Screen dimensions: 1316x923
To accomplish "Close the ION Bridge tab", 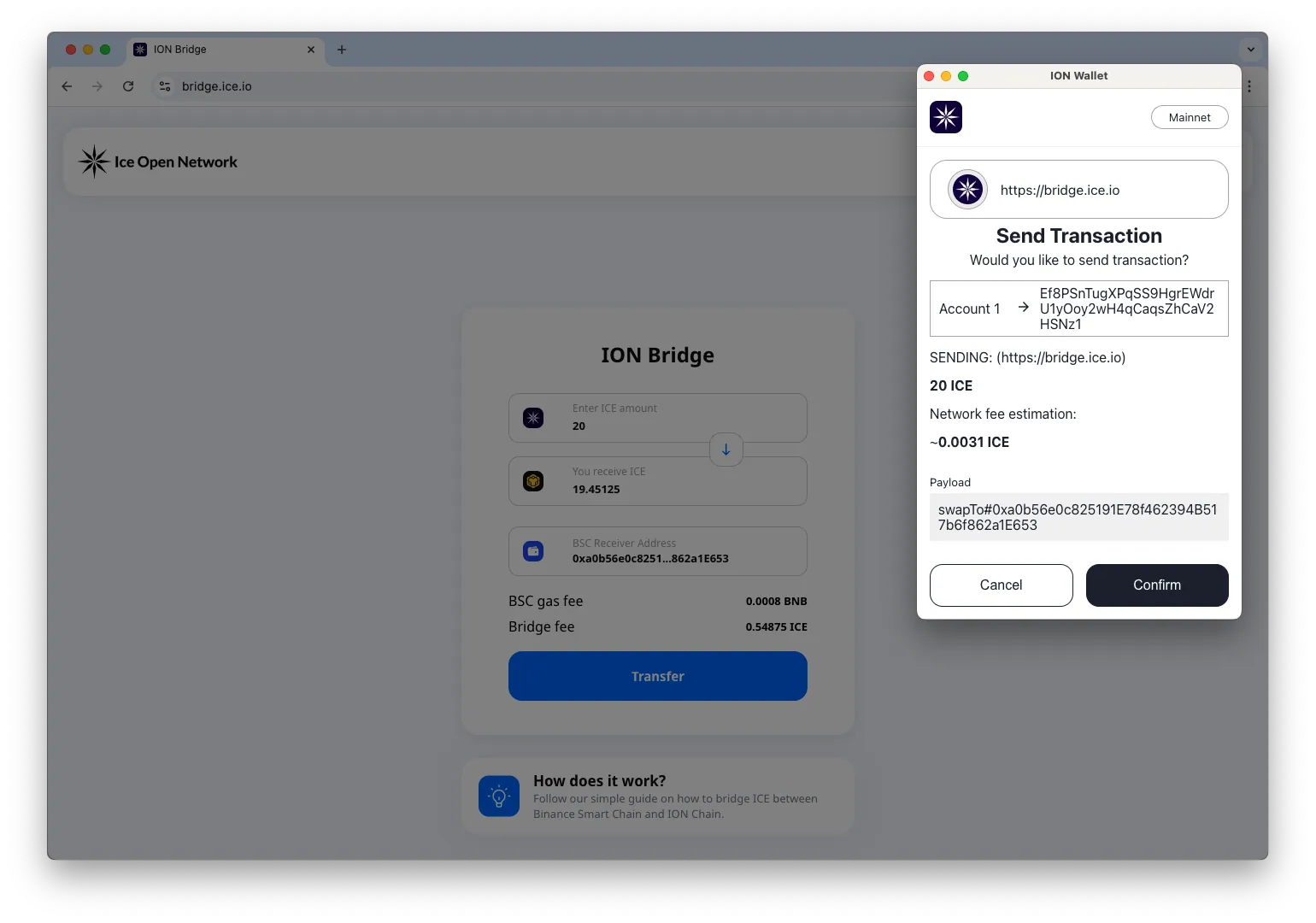I will coord(311,50).
